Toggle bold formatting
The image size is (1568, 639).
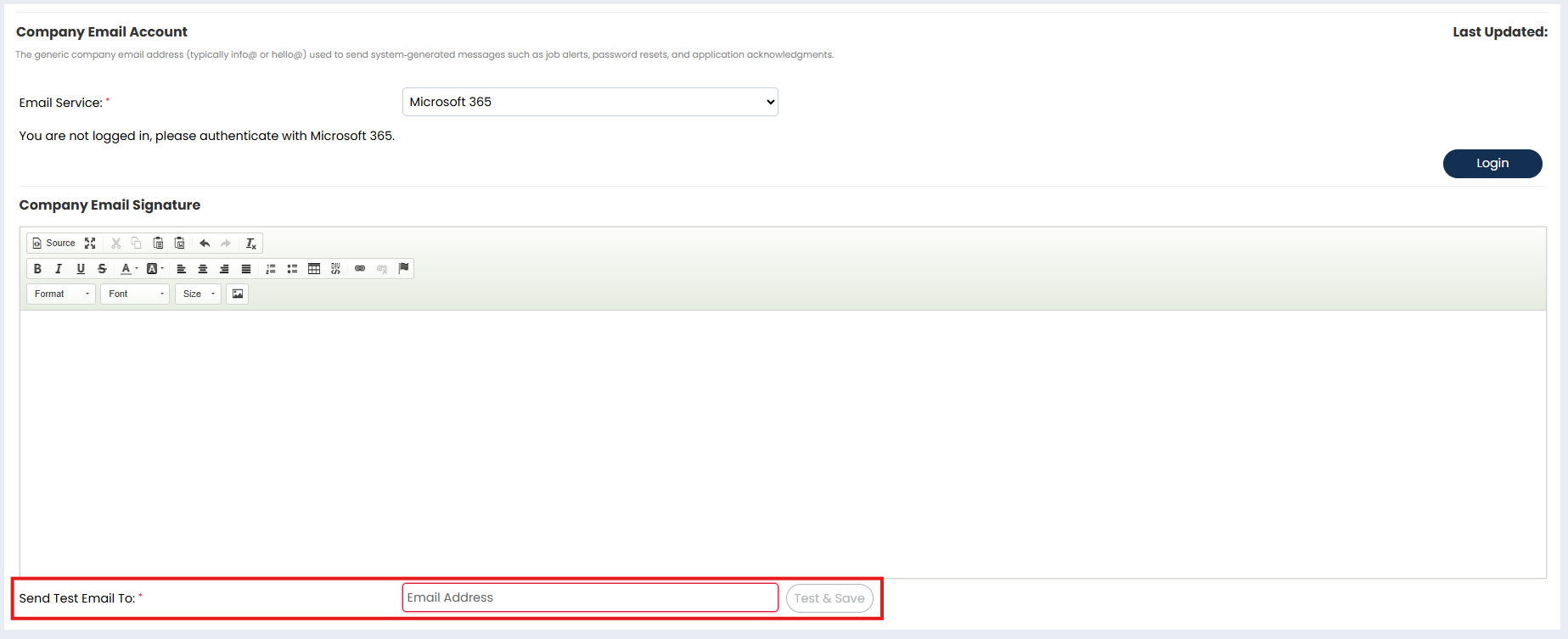(37, 268)
